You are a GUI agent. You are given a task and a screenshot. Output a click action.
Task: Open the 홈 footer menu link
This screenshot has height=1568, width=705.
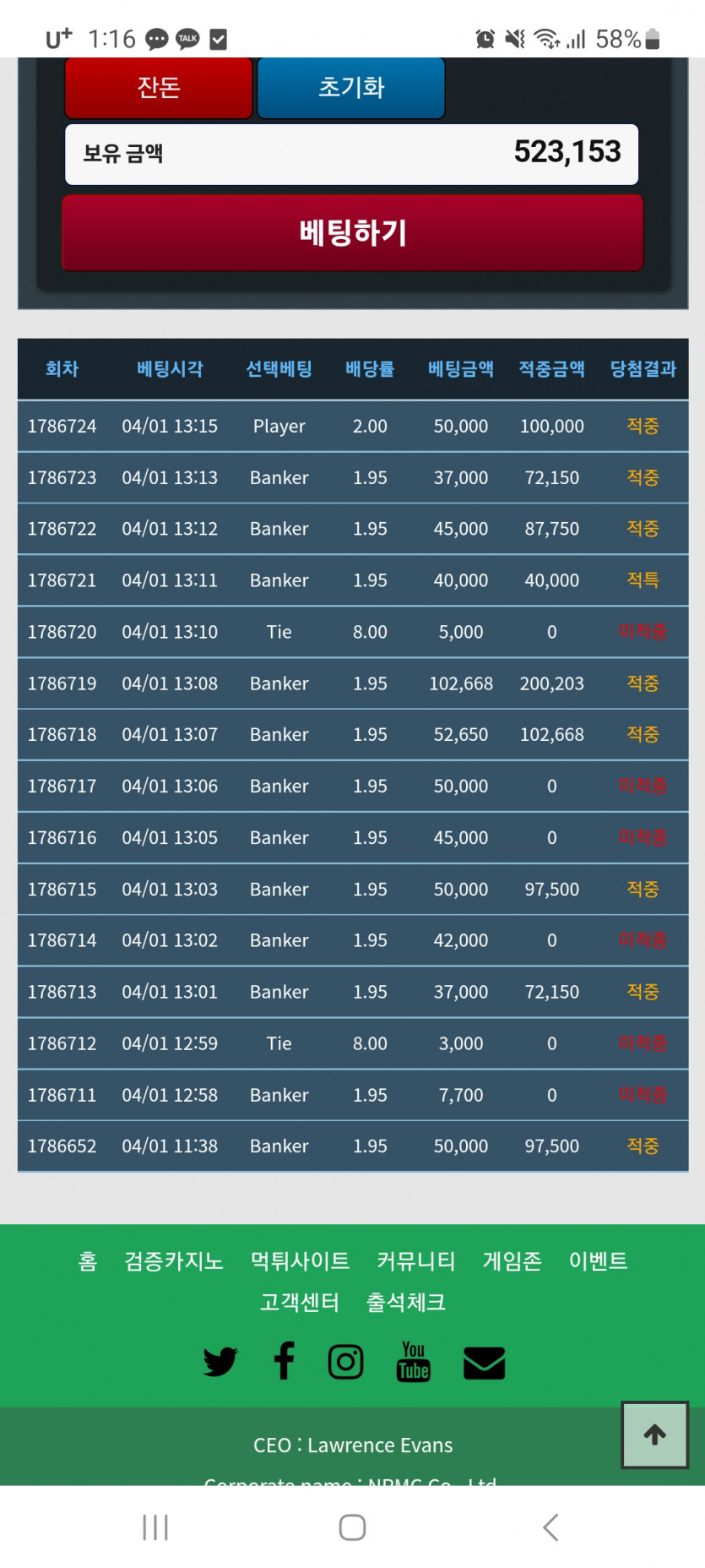pyautogui.click(x=88, y=1261)
